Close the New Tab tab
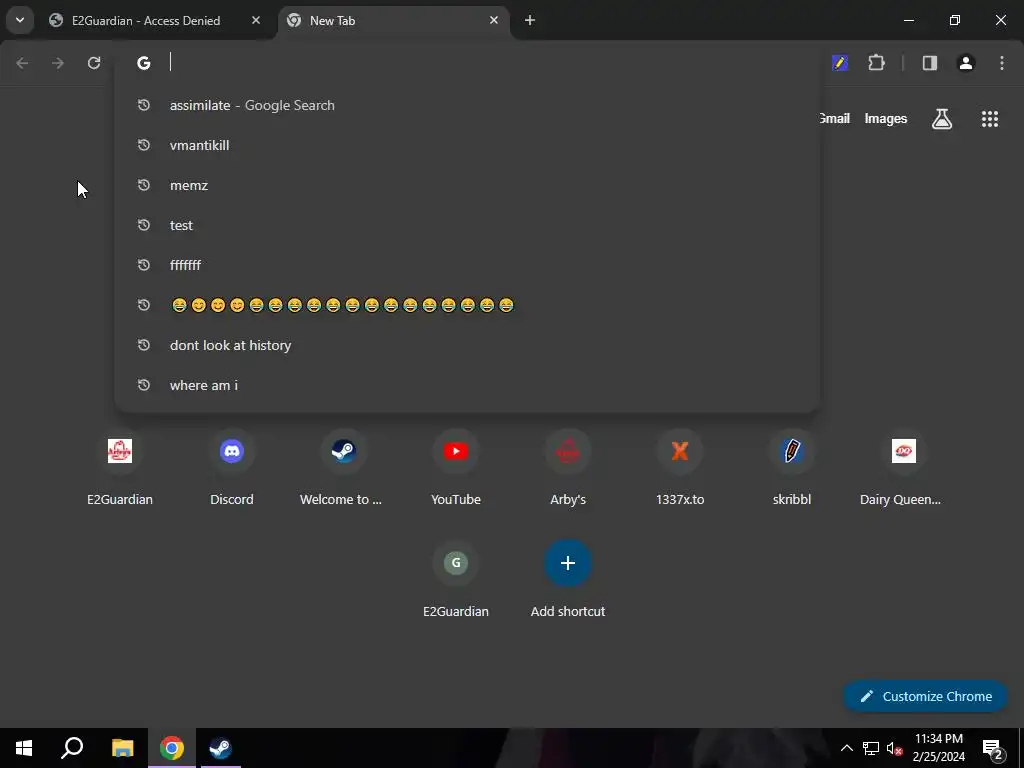The image size is (1024, 768). tap(494, 20)
